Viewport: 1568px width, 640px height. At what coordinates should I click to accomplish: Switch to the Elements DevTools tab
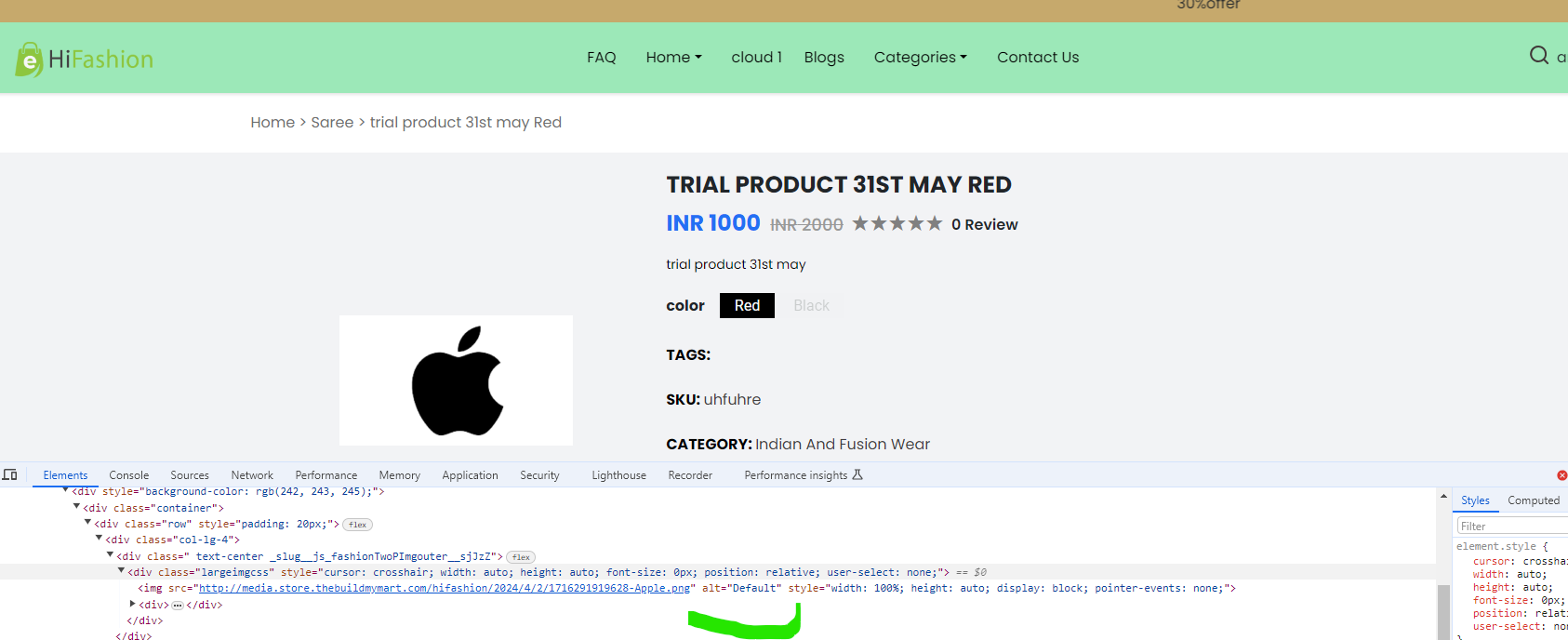65,475
